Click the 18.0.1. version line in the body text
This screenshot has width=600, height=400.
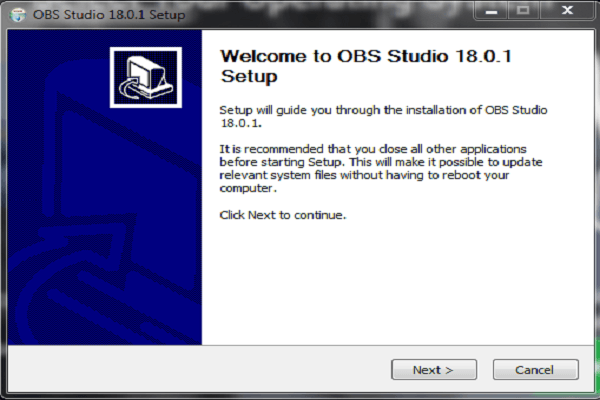(241, 123)
